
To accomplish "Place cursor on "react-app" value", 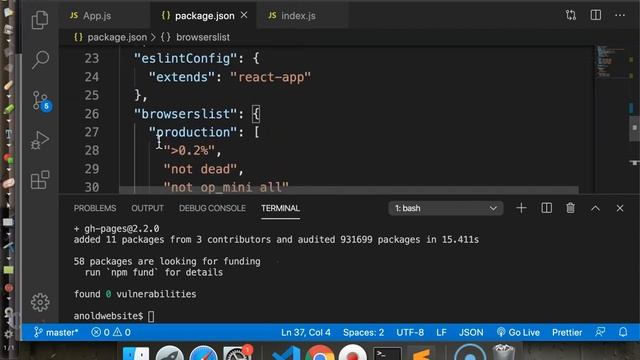I will 271,77.
